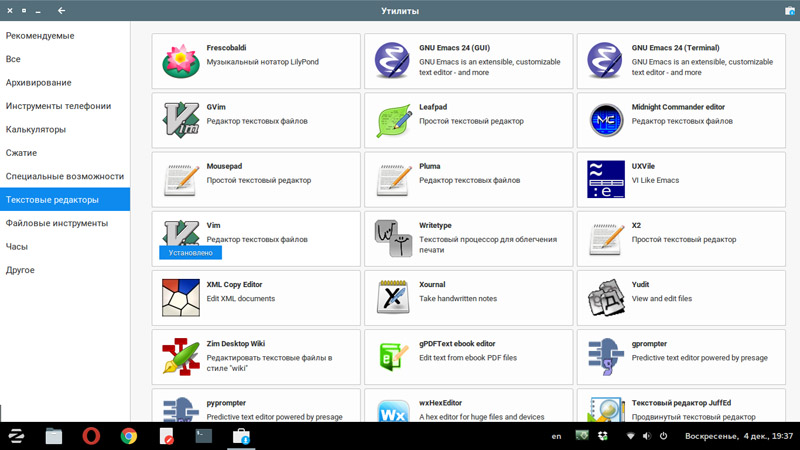Click the top-right store bag icon

[x=789, y=11]
